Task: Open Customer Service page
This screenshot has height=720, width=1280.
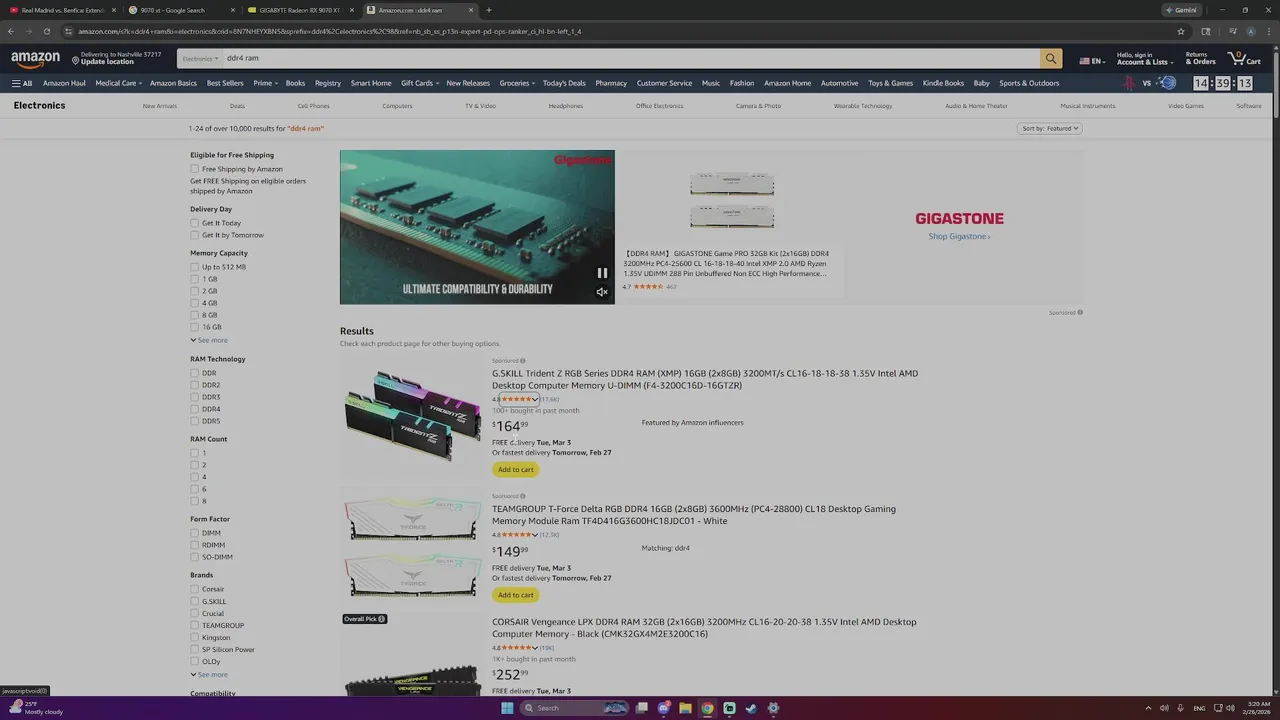Action: (664, 83)
